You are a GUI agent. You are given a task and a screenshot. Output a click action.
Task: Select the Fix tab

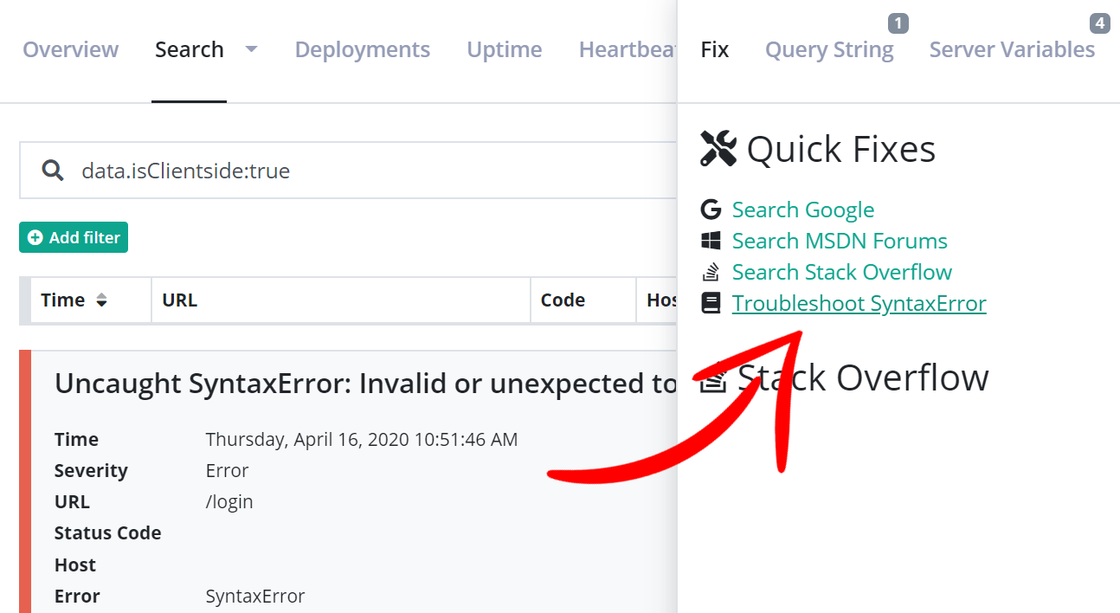[x=714, y=49]
